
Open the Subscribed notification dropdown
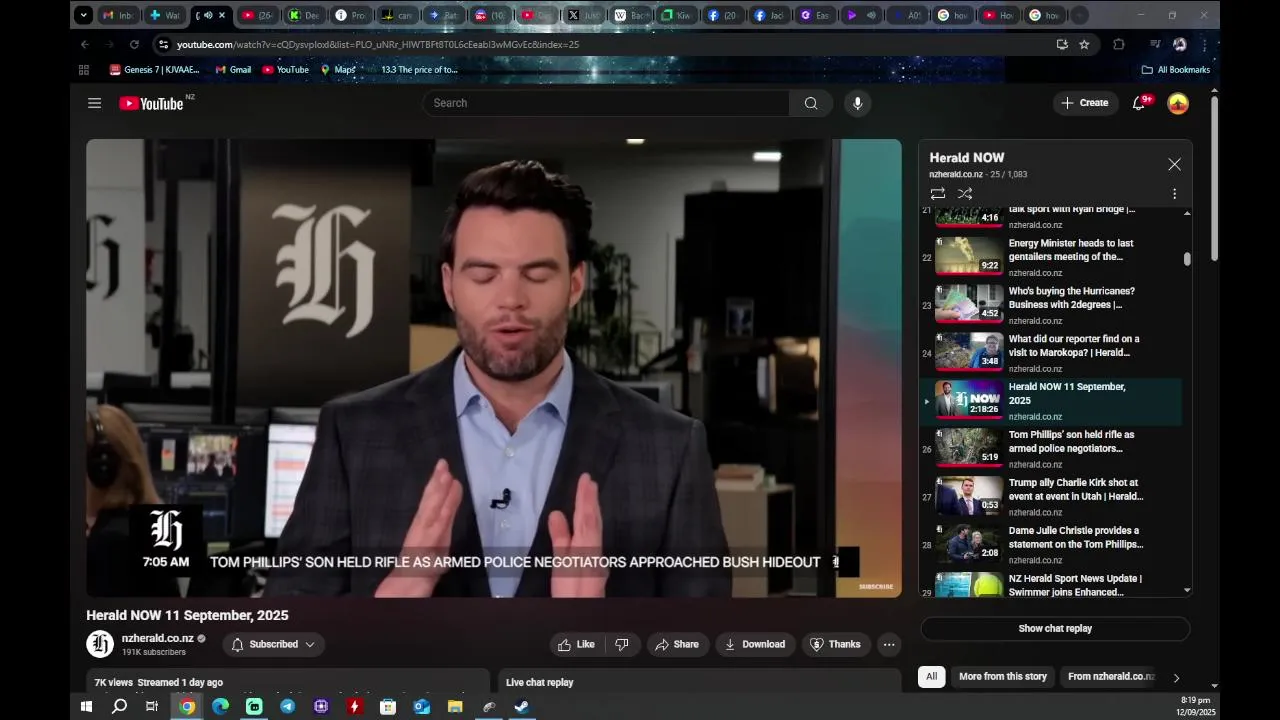click(273, 645)
